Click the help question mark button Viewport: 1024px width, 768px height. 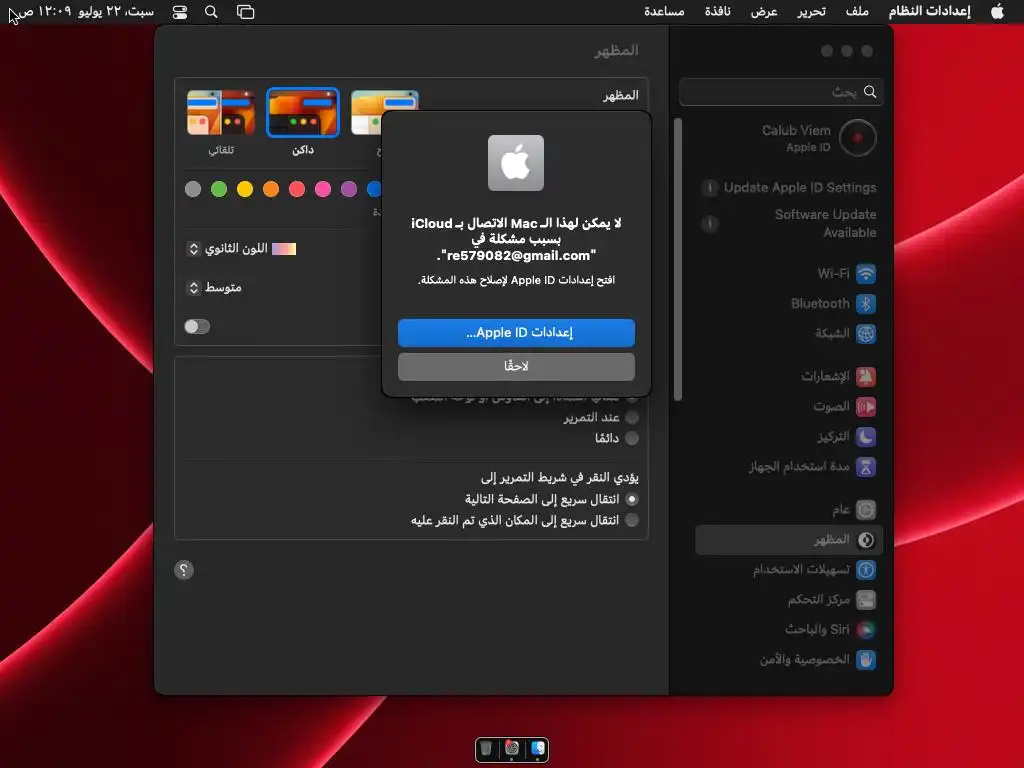[x=184, y=569]
